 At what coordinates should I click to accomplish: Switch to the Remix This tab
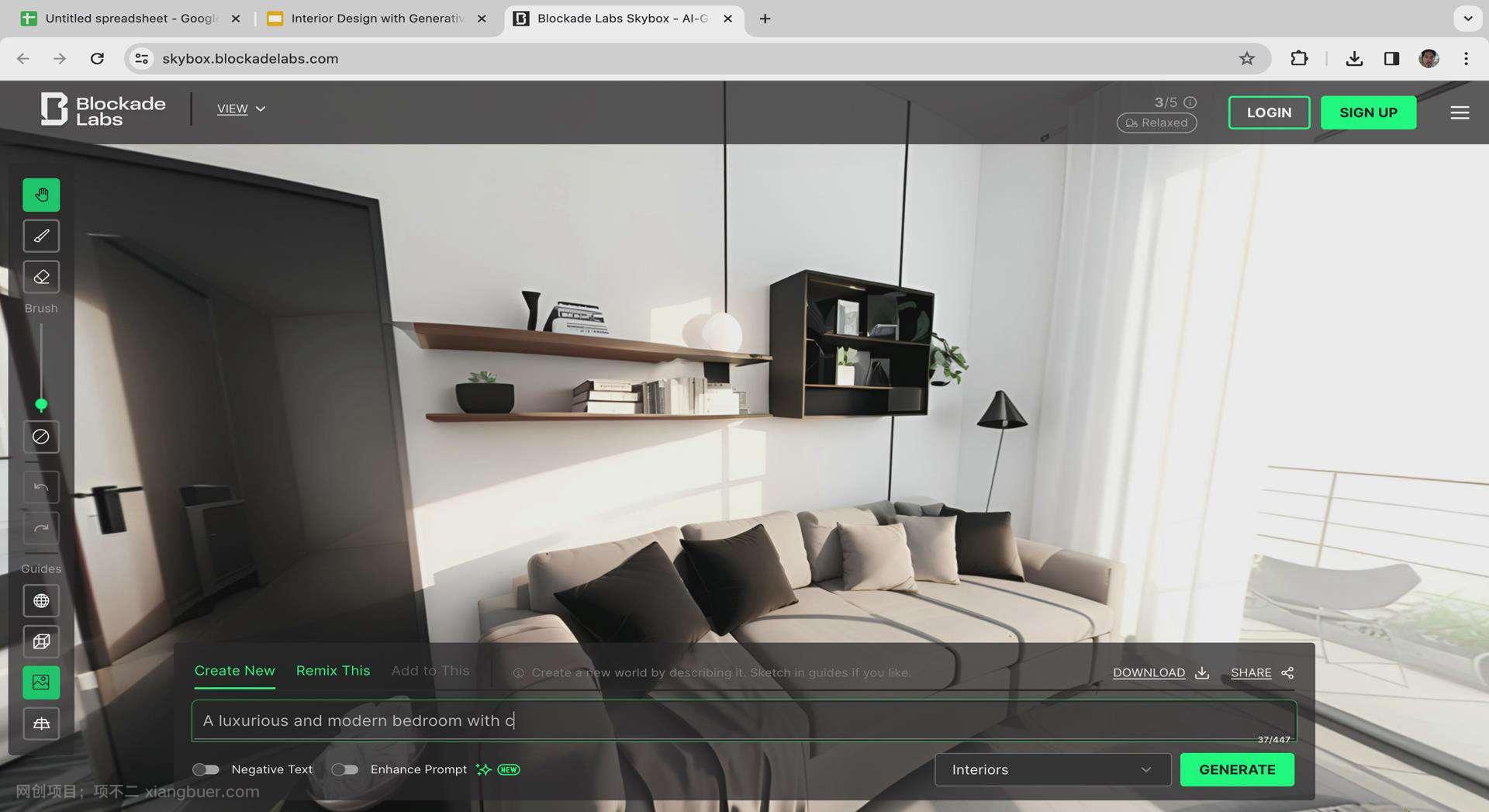(333, 671)
